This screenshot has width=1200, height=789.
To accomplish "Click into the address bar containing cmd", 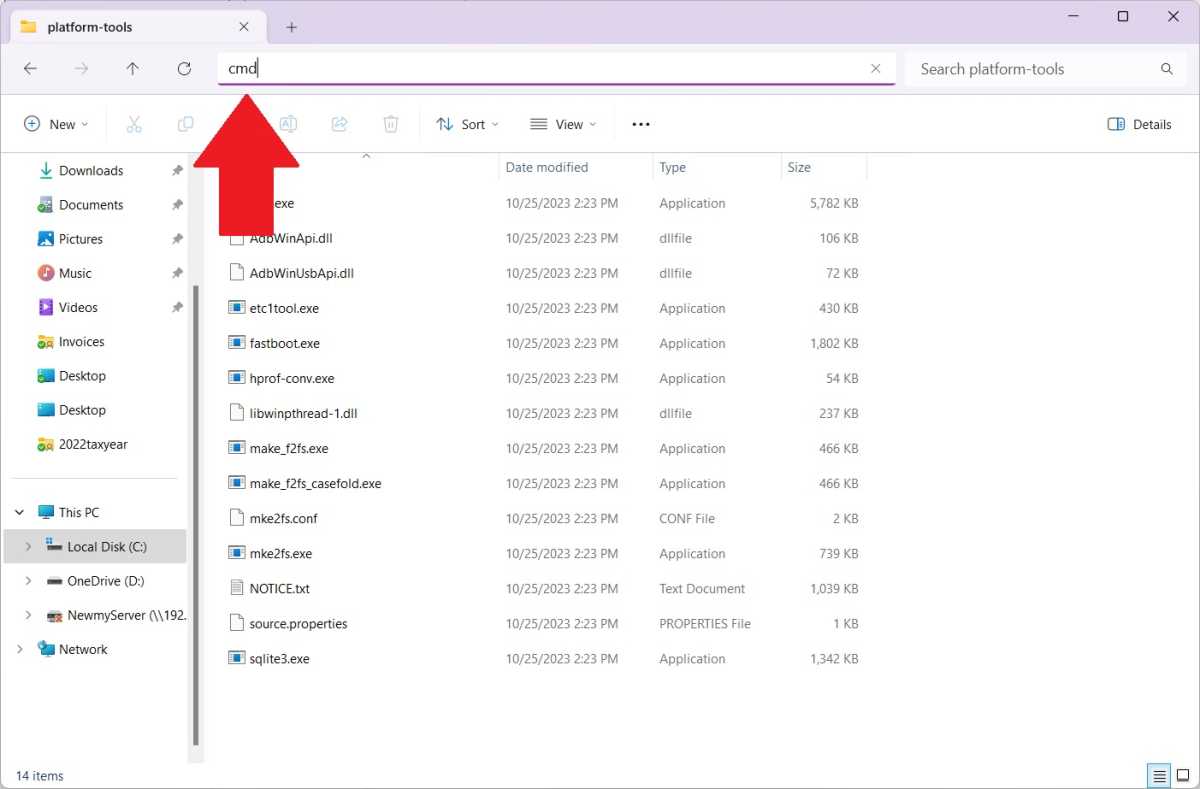I will point(556,69).
